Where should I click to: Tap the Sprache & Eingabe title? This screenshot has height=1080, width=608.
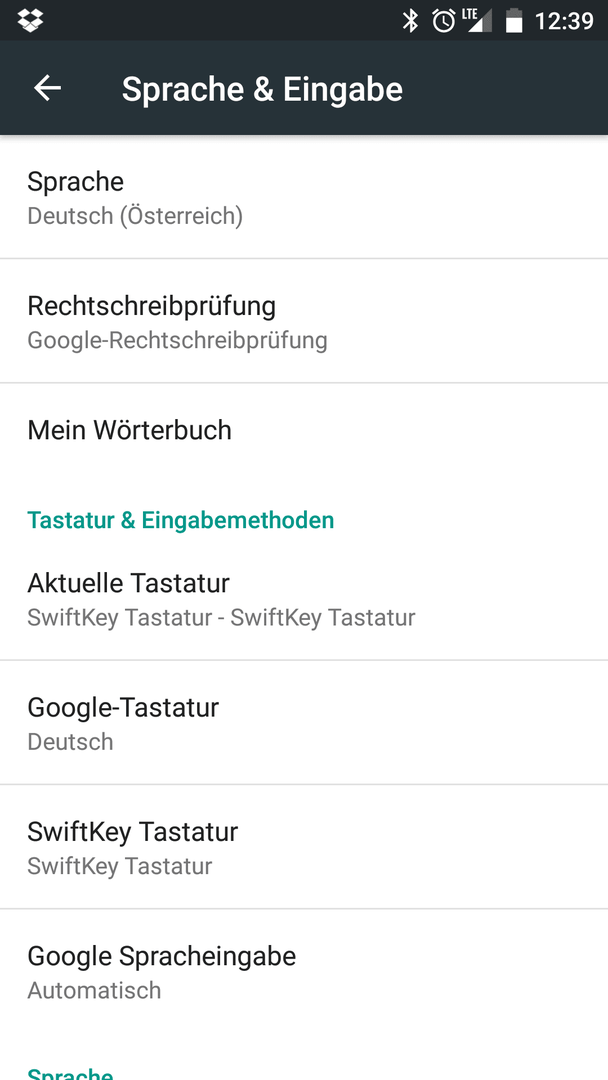pos(262,90)
